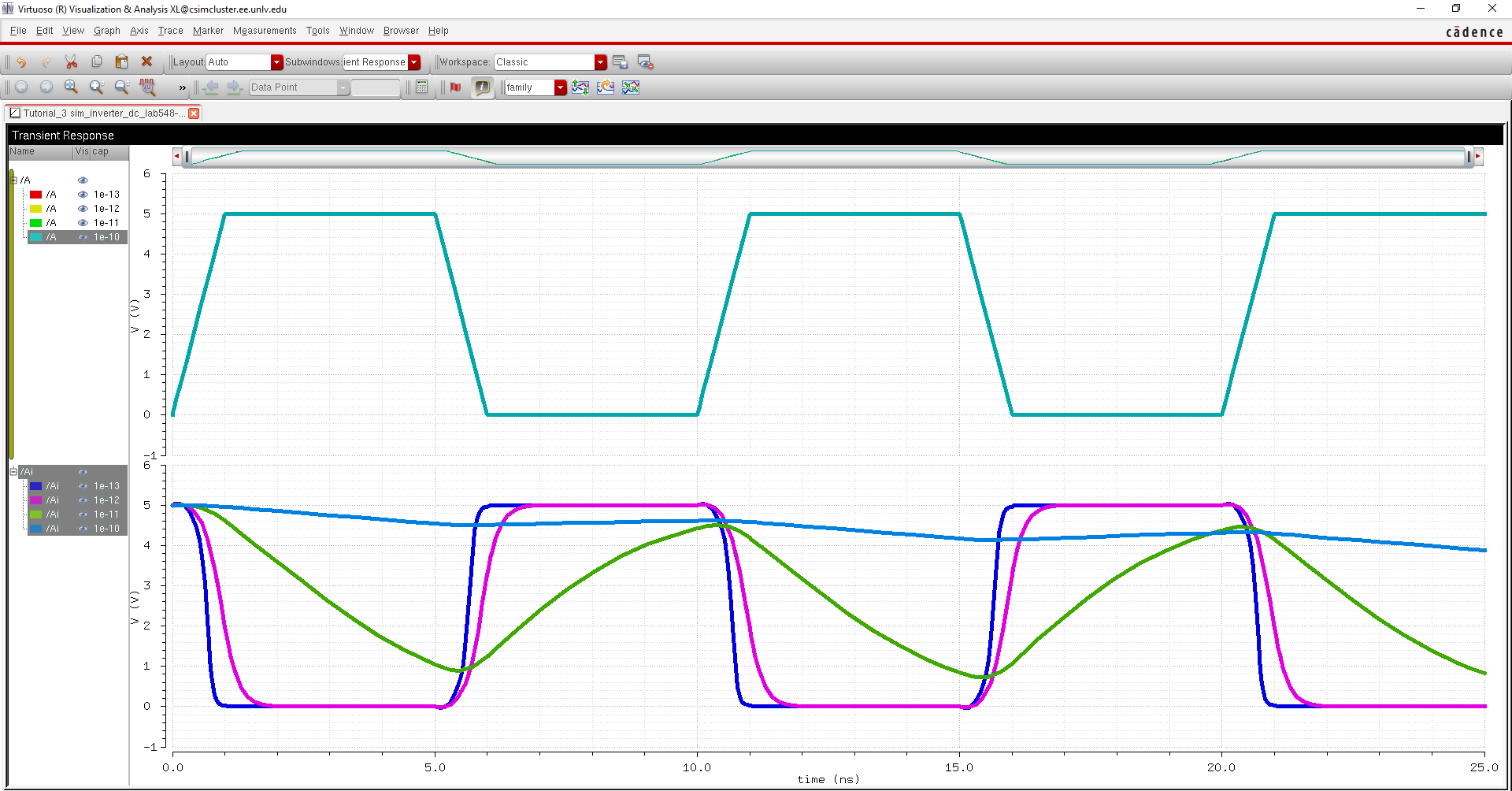Click the clipboard paste icon
This screenshot has width=1512, height=791.
(x=121, y=62)
